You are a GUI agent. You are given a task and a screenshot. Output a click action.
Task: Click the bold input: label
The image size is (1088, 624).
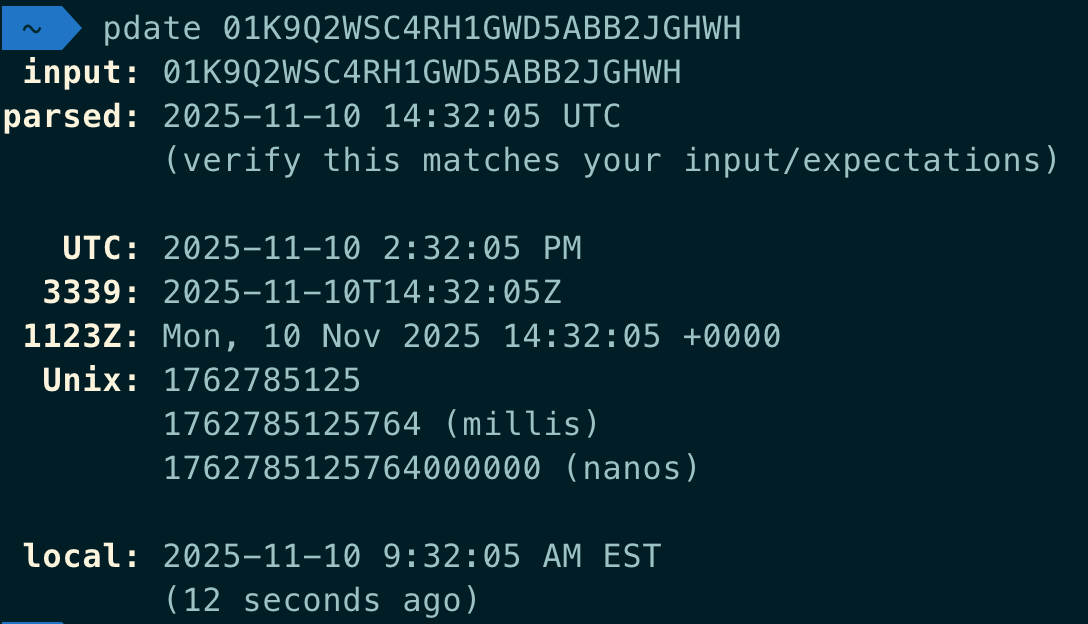pos(82,73)
